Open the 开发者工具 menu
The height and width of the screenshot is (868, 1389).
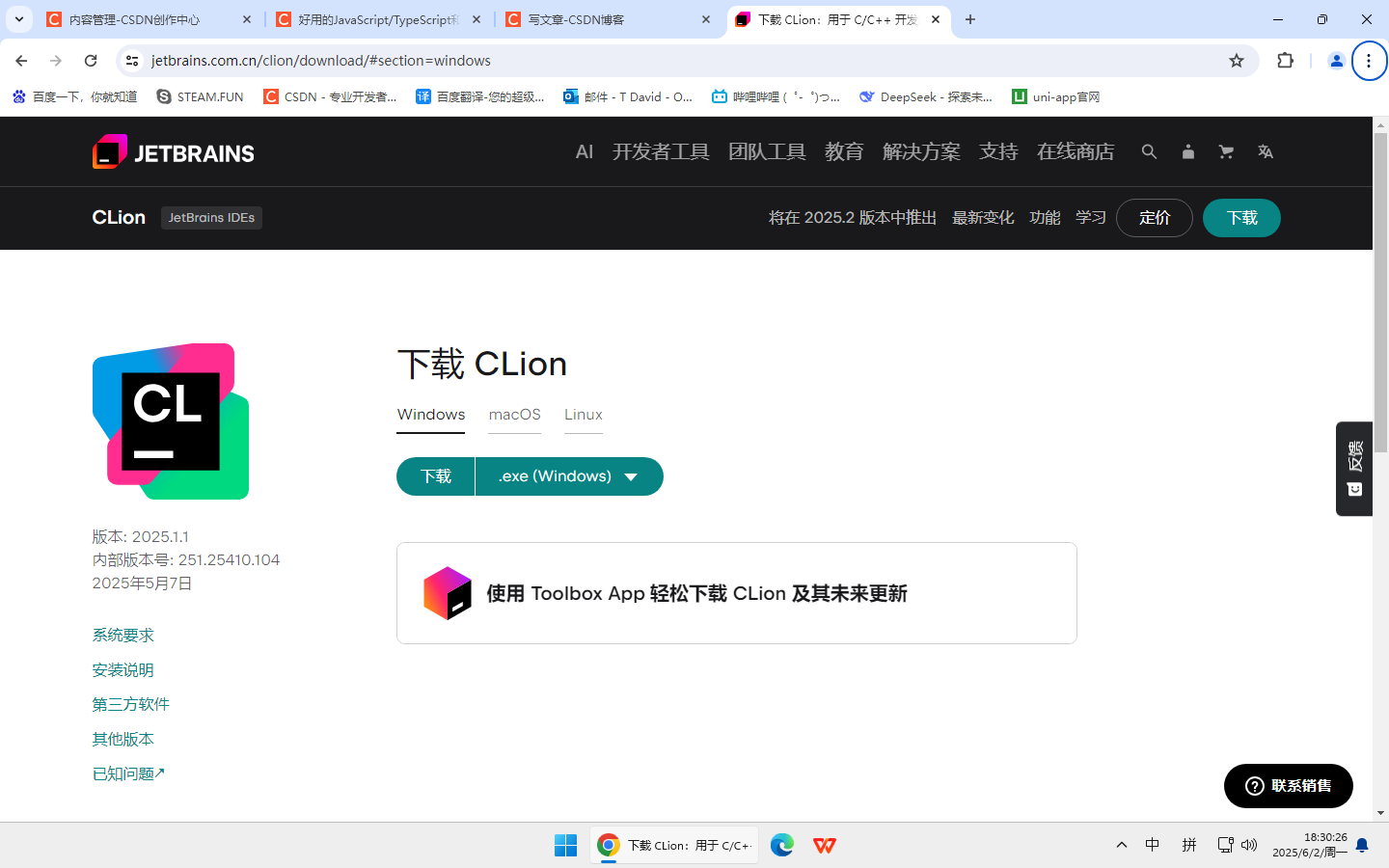click(661, 151)
